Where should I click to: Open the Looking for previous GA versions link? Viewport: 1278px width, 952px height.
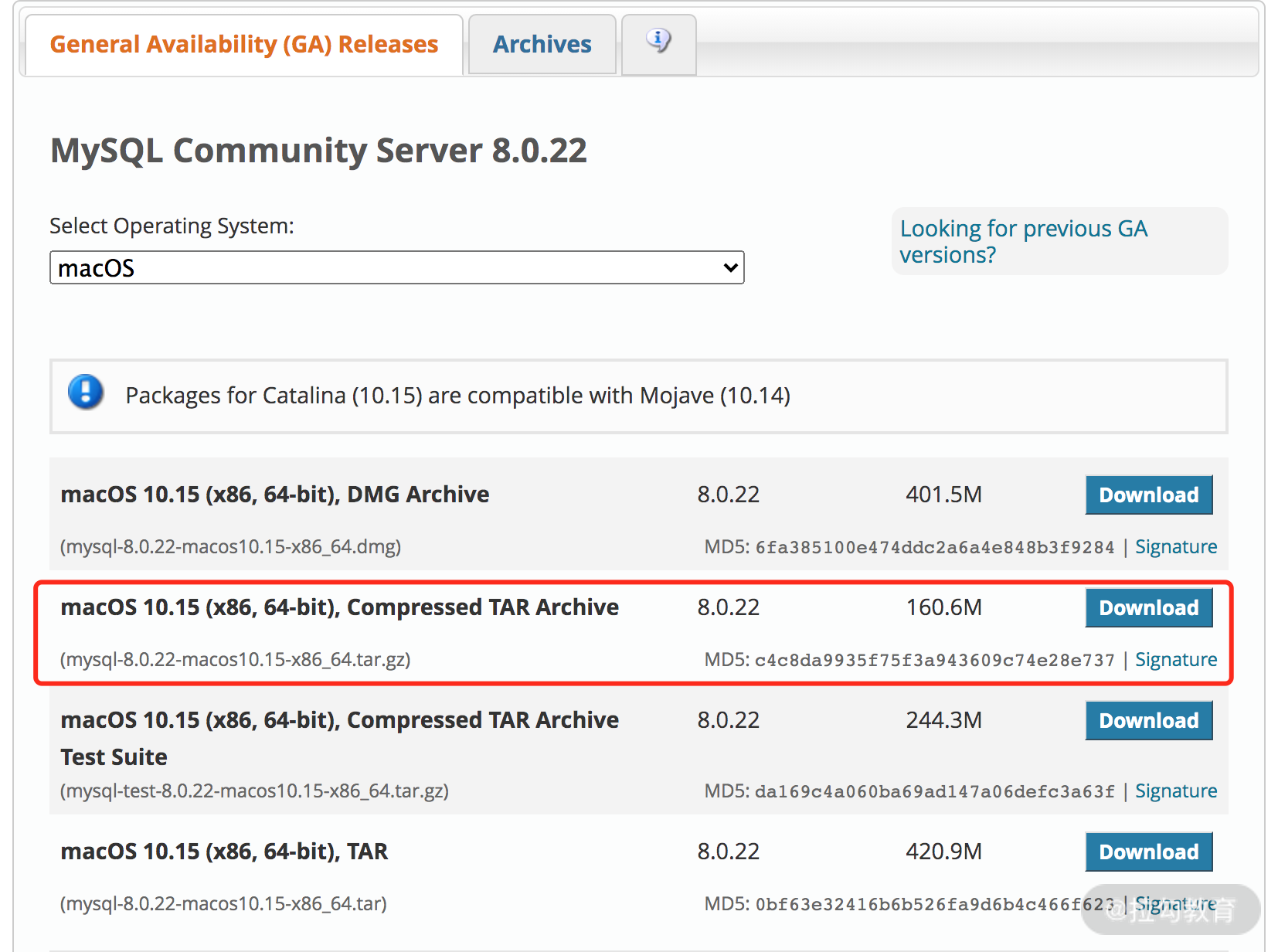(1023, 241)
